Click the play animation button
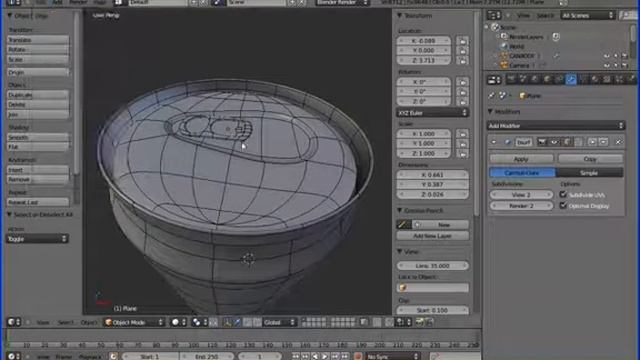Screen dimensions: 640x360 (325, 356)
